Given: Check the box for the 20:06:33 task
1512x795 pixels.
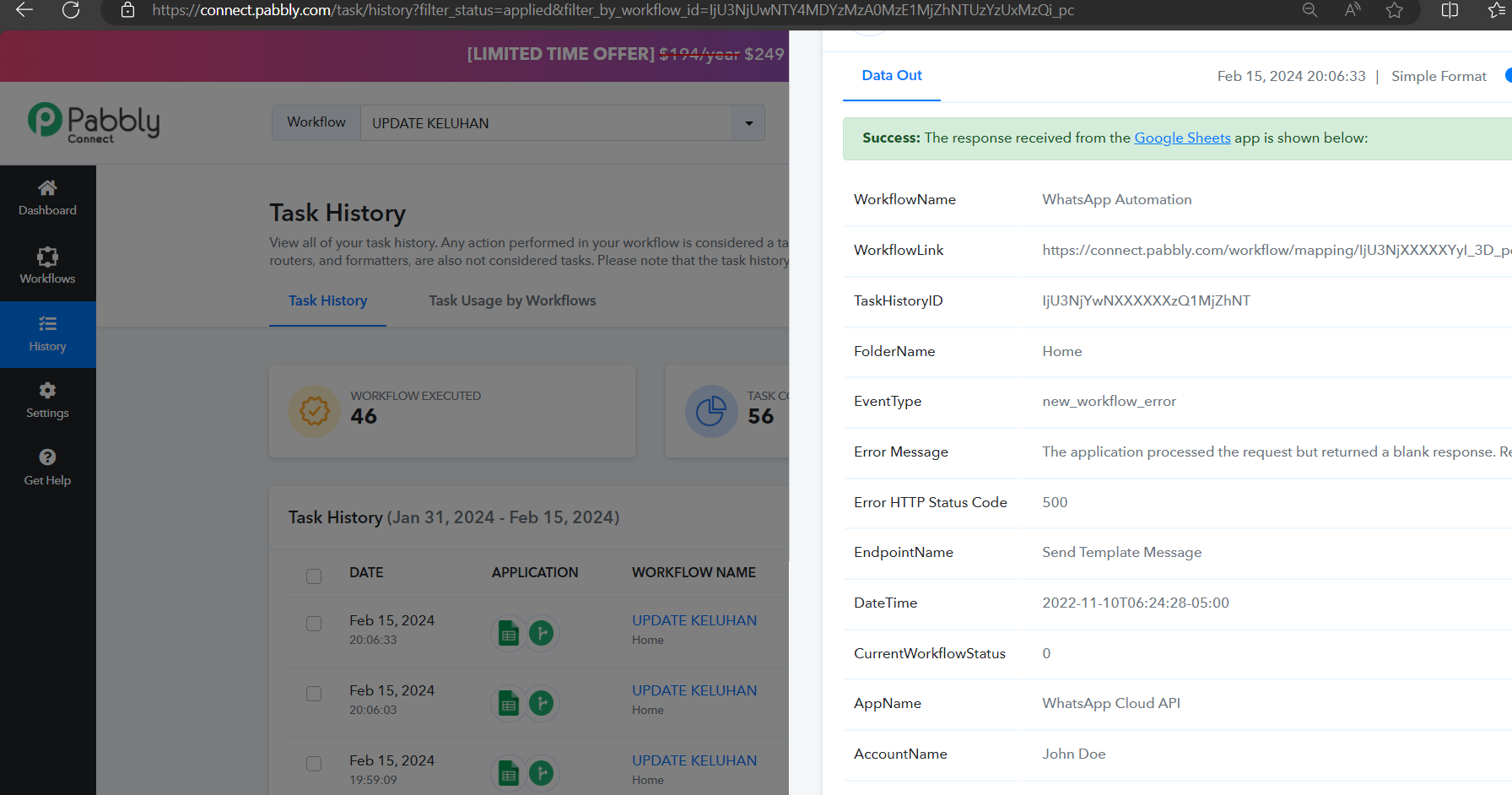Looking at the screenshot, I should pyautogui.click(x=314, y=624).
